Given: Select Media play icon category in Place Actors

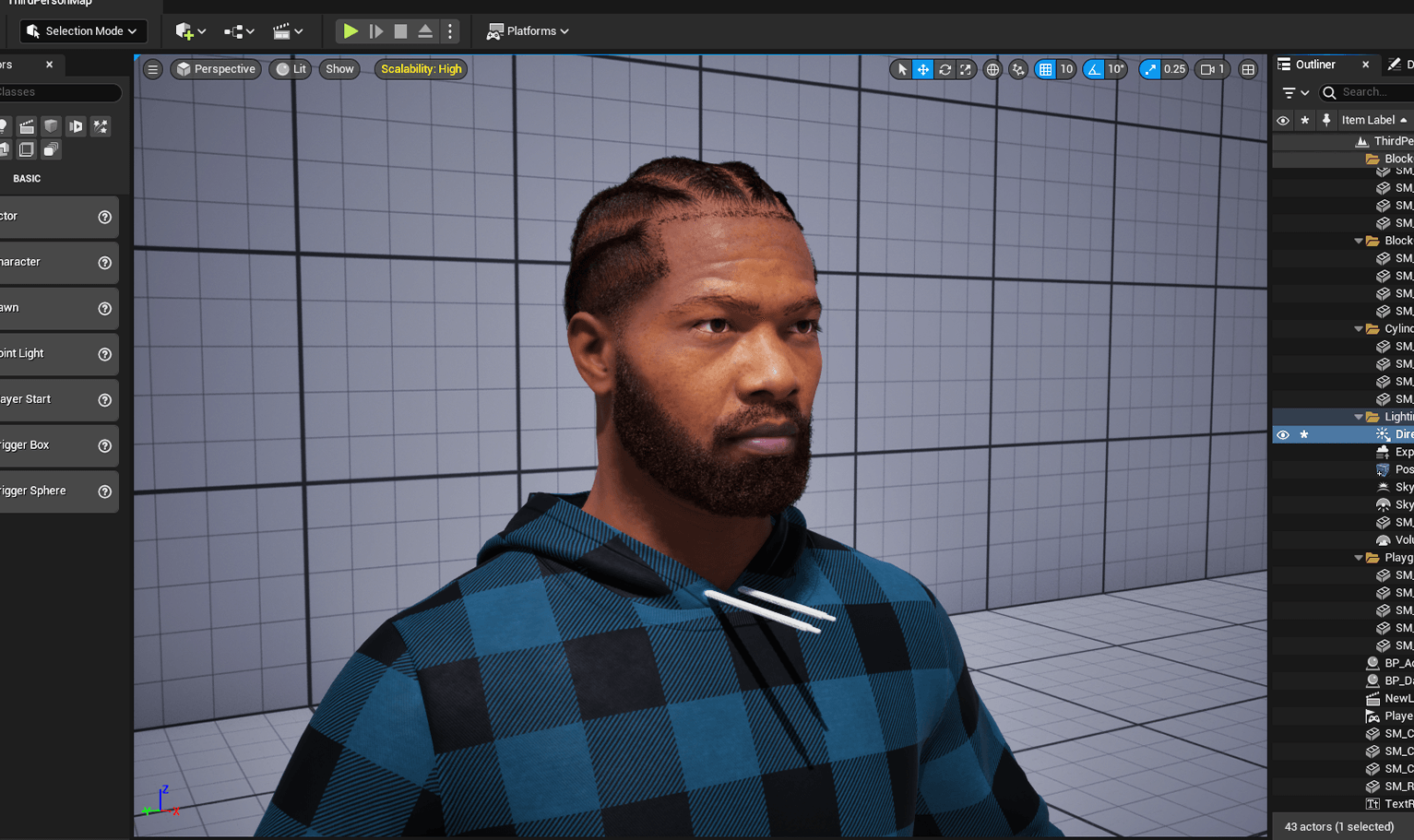Looking at the screenshot, I should click(x=77, y=126).
